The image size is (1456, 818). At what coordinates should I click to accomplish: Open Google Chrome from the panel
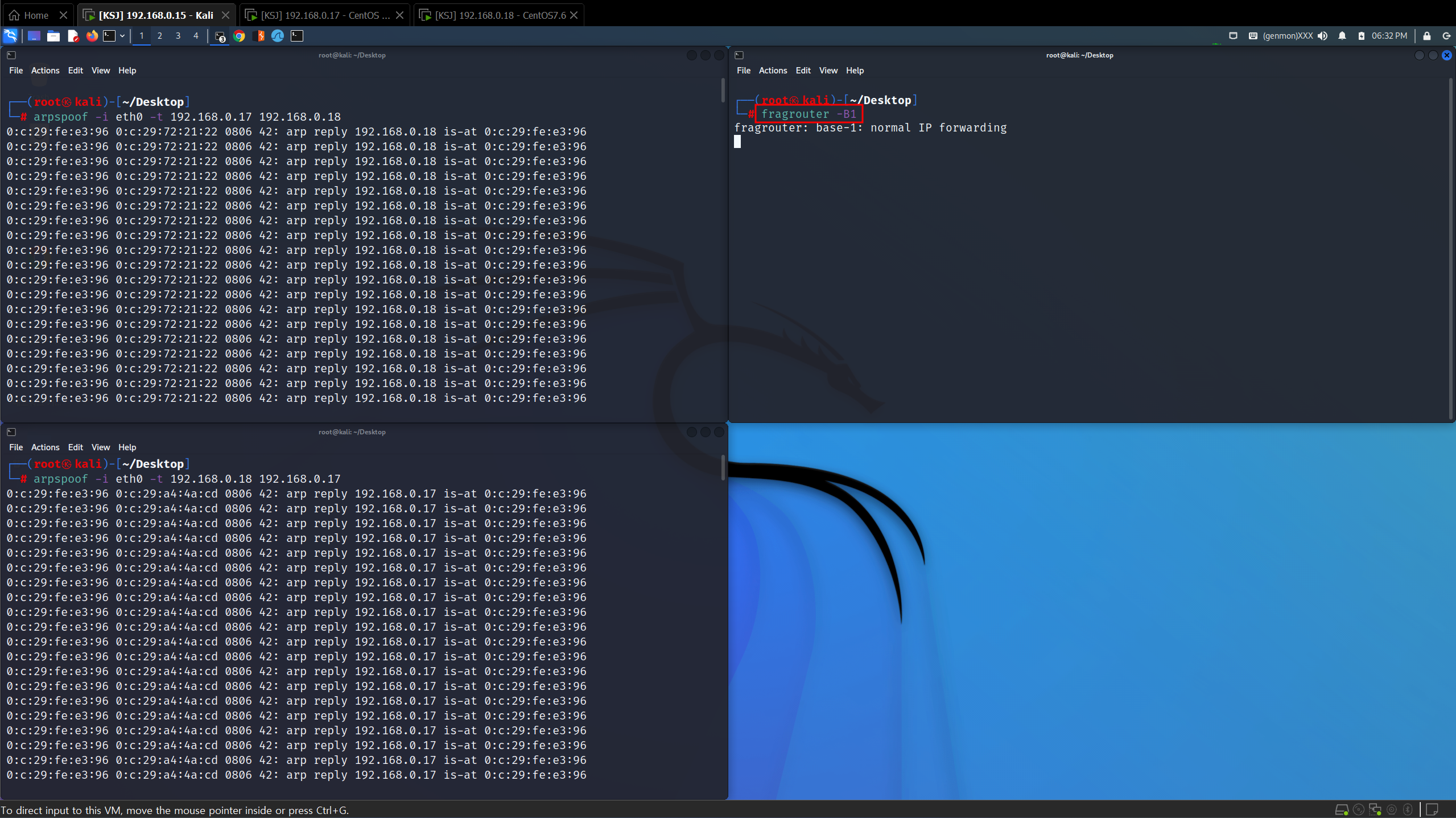[x=239, y=36]
